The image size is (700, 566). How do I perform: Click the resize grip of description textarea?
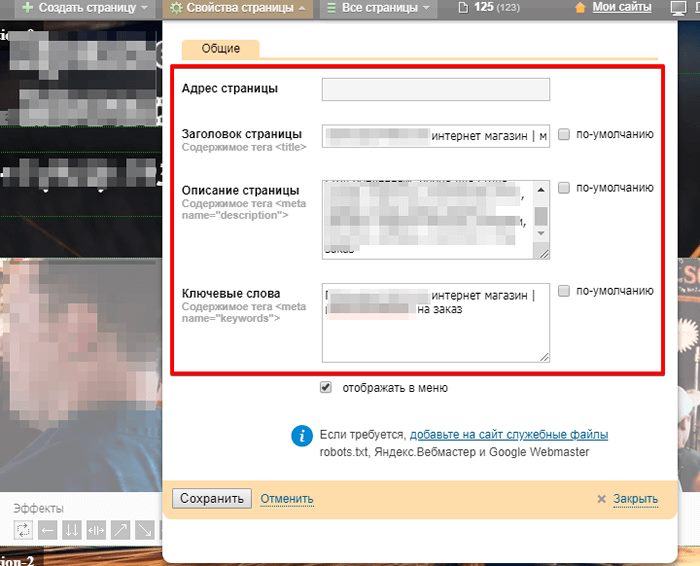(x=544, y=254)
